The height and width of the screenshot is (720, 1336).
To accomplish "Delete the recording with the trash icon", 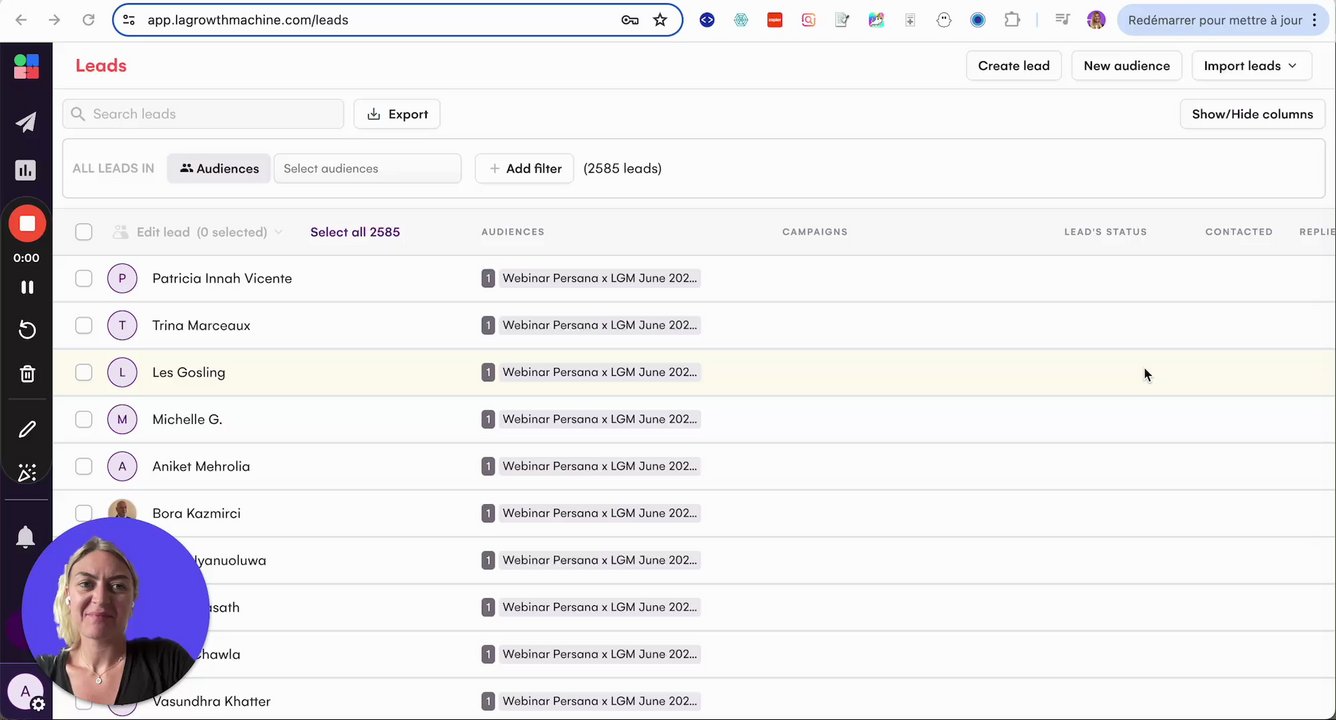I will click(27, 374).
